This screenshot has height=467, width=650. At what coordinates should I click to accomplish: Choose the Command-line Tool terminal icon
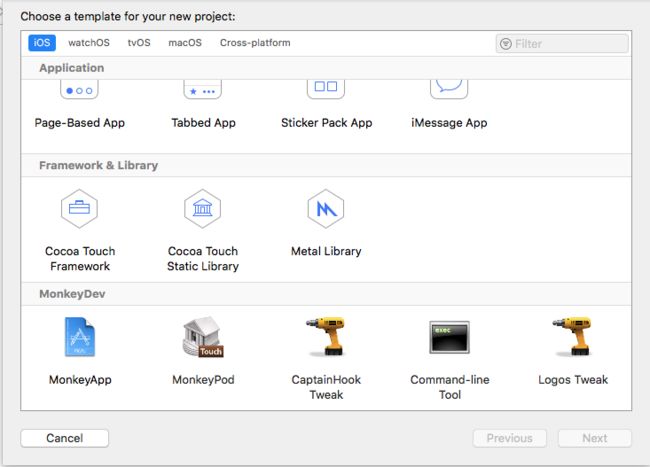click(x=449, y=337)
